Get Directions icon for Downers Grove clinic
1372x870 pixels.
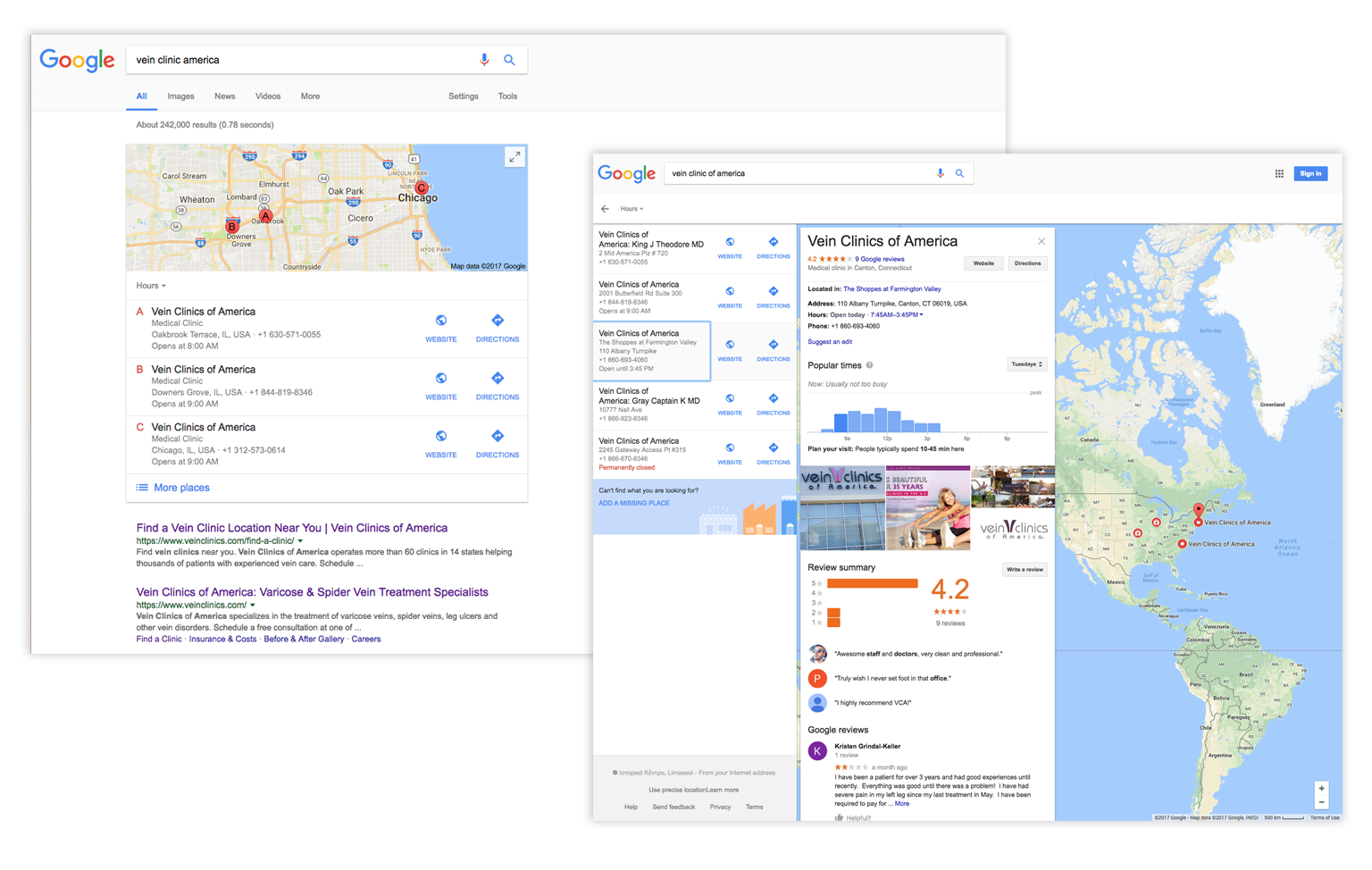pos(498,379)
